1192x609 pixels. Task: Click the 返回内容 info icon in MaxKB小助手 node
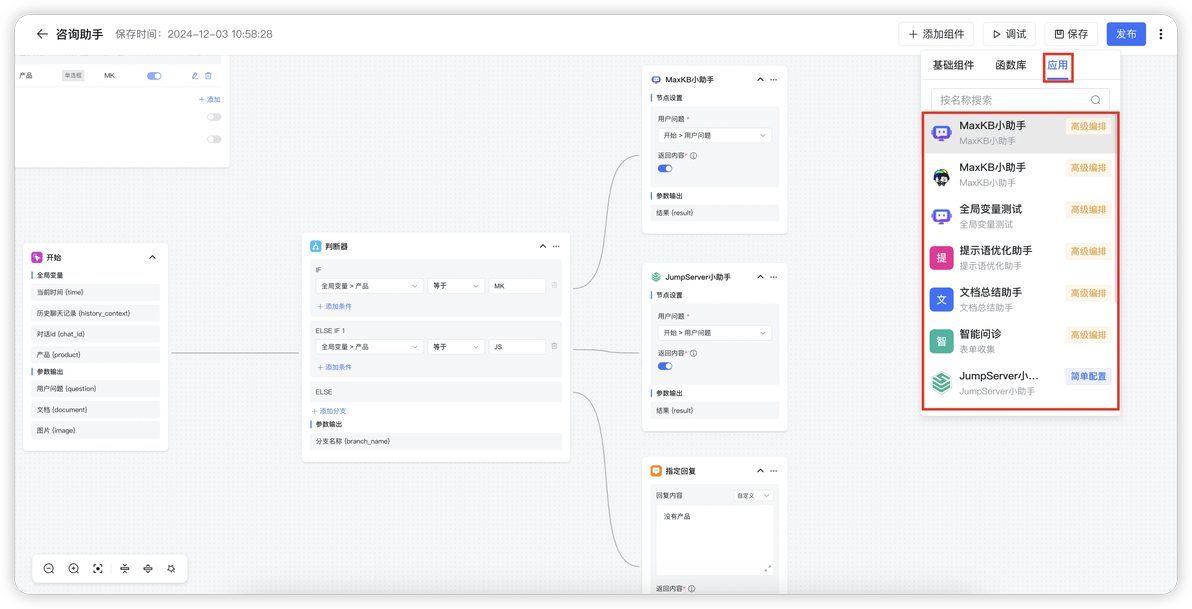pyautogui.click(x=693, y=156)
